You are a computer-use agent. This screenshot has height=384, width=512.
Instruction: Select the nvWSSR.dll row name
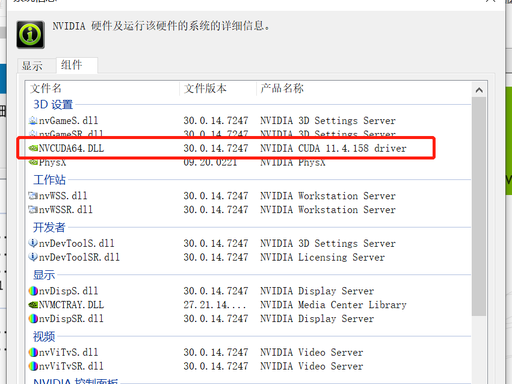tap(66, 210)
